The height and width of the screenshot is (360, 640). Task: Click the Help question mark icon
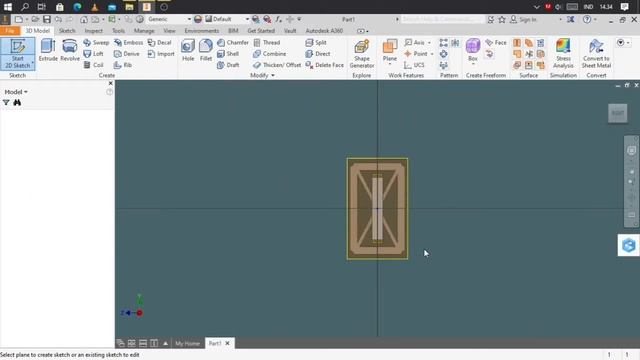point(587,19)
